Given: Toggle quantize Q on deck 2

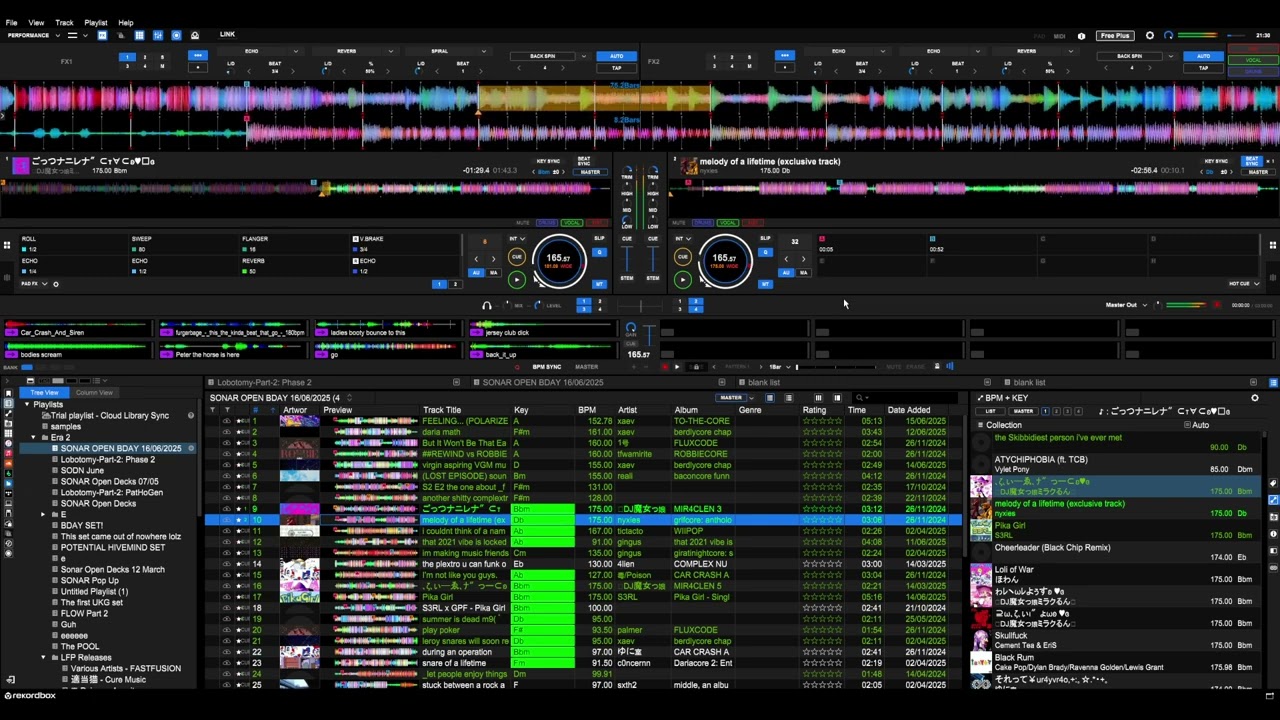Looking at the screenshot, I should 765,252.
